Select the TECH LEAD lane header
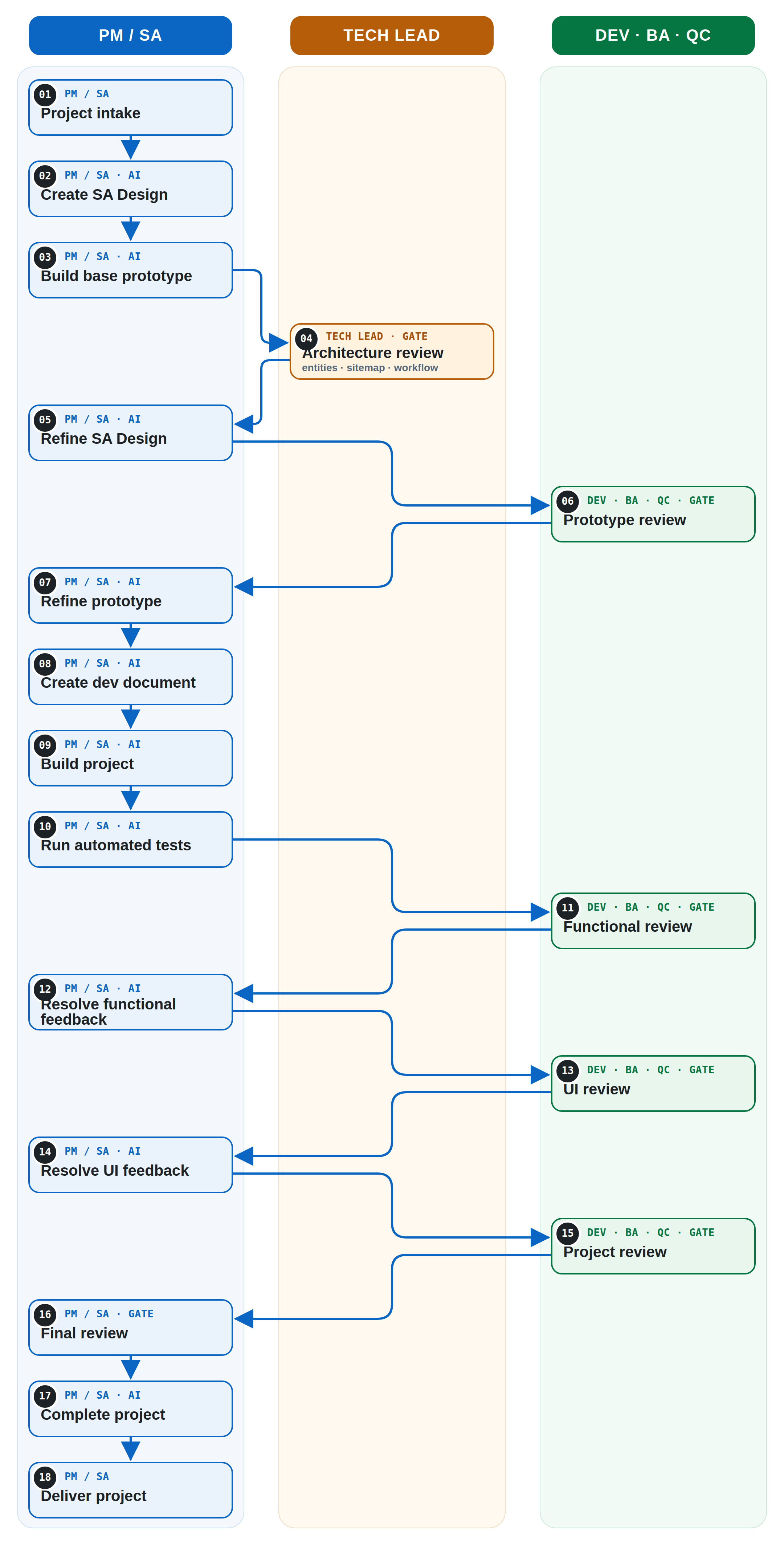784x1541 pixels. pyautogui.click(x=392, y=35)
